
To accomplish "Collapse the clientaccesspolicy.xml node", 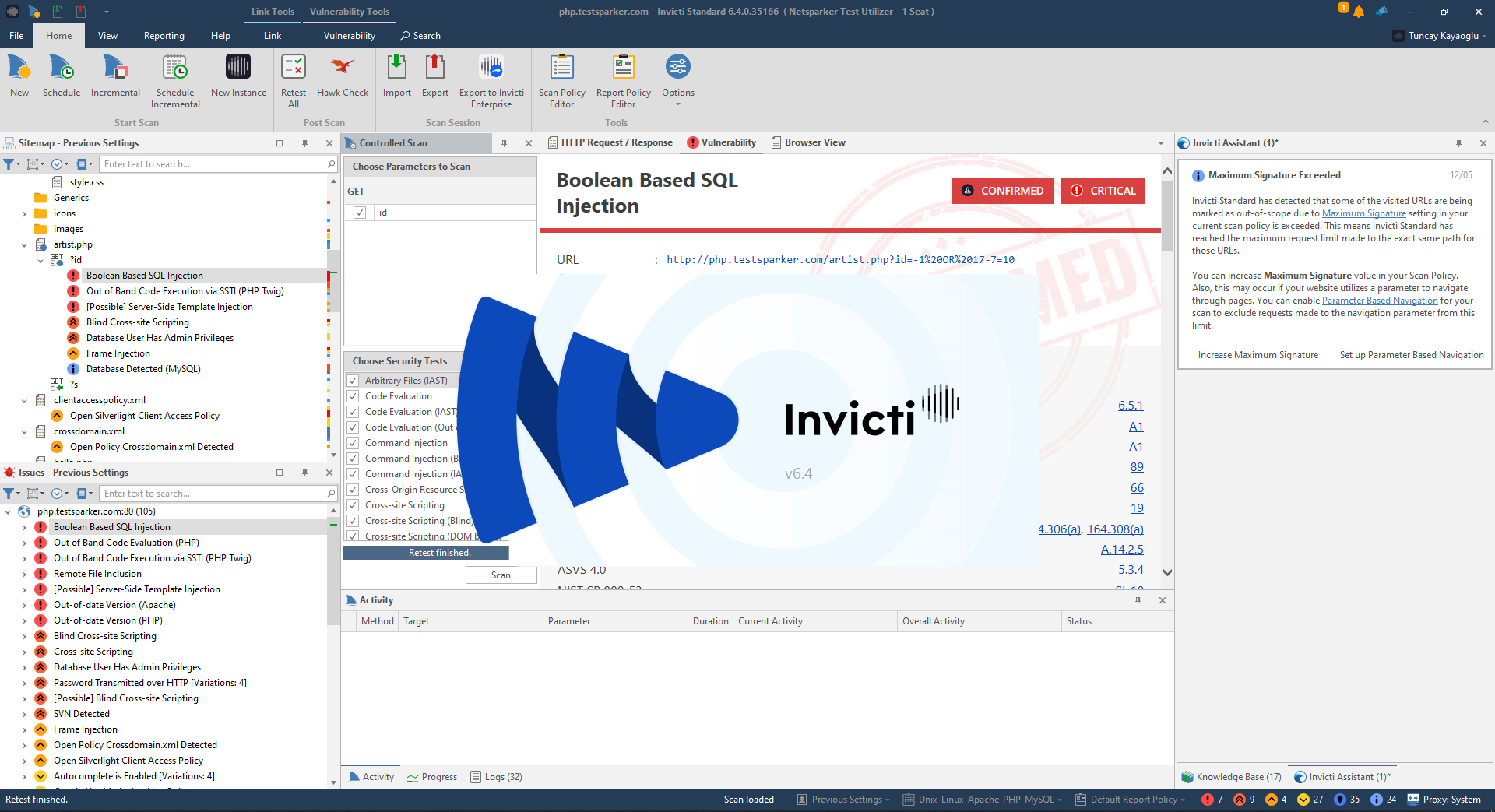I will coord(24,400).
